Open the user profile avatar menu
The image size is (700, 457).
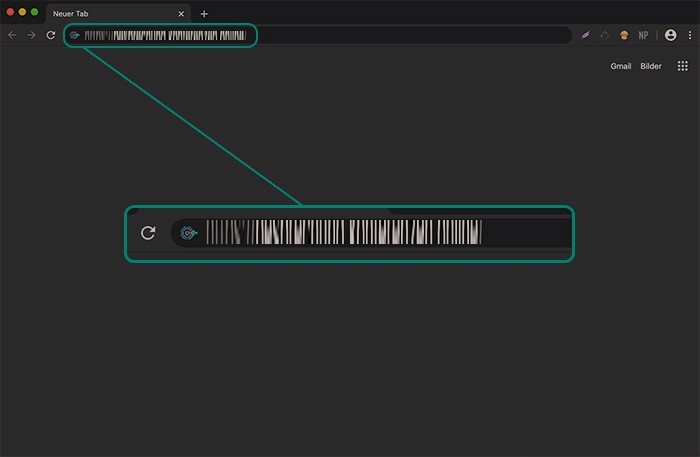(671, 35)
